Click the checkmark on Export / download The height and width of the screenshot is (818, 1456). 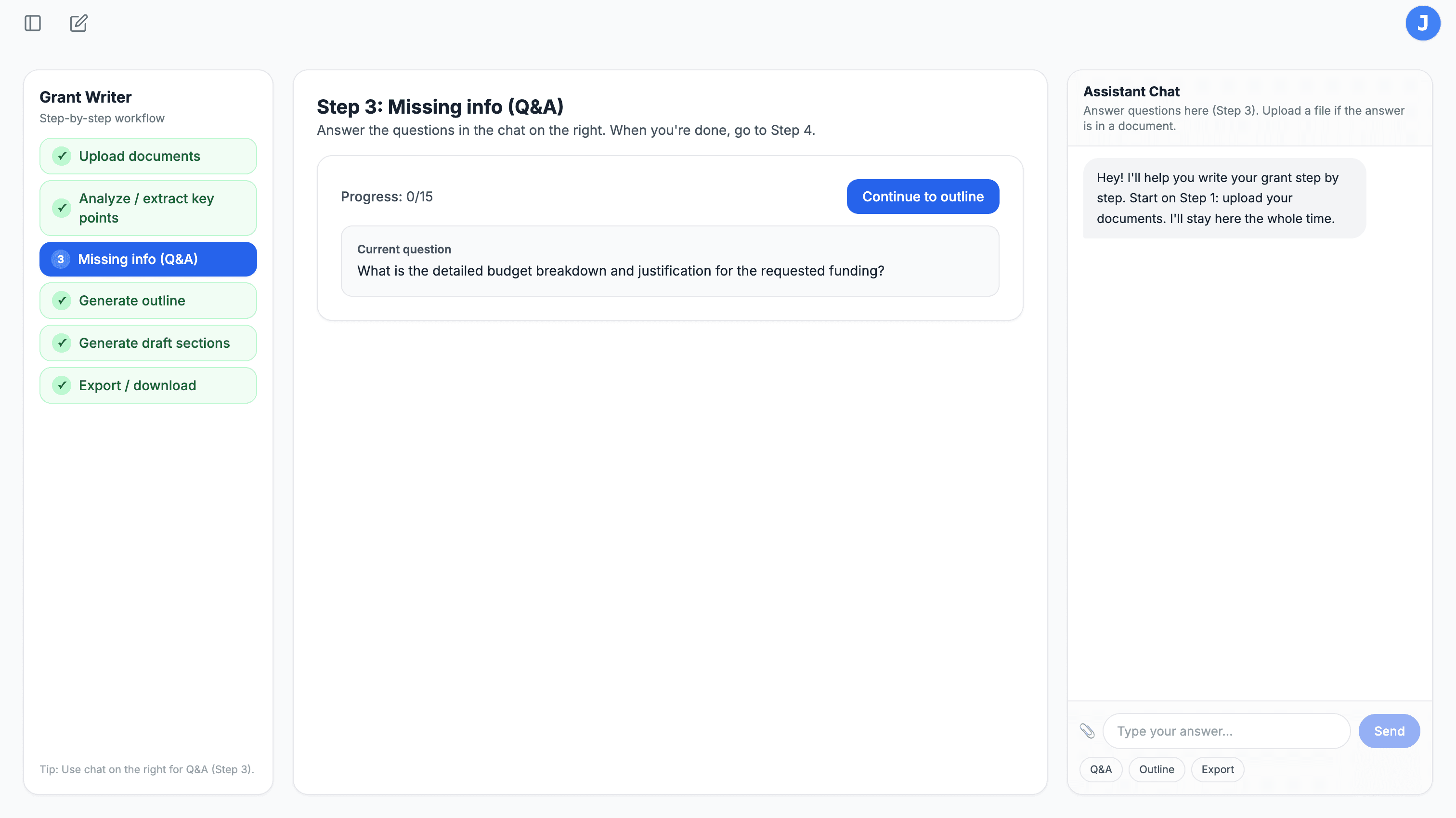click(62, 385)
